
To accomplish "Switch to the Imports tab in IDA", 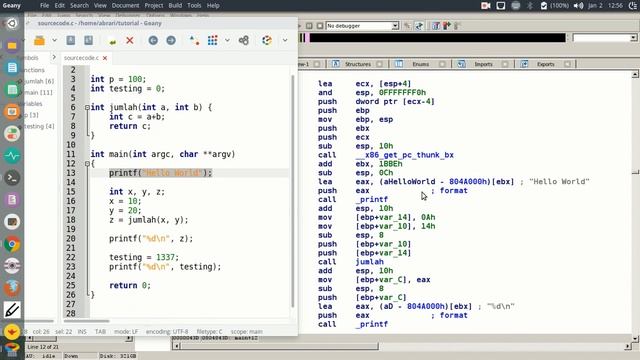I will pos(483,64).
